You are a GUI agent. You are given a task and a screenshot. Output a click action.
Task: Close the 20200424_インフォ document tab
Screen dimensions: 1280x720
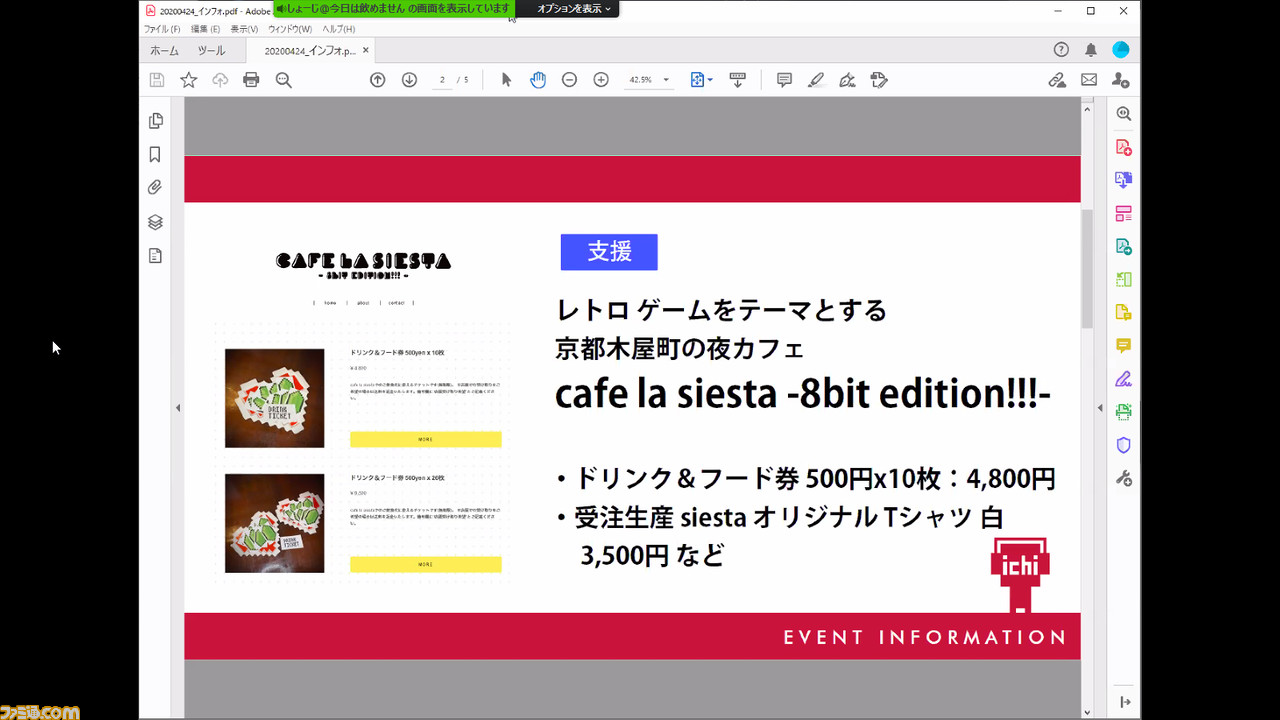[x=366, y=50]
